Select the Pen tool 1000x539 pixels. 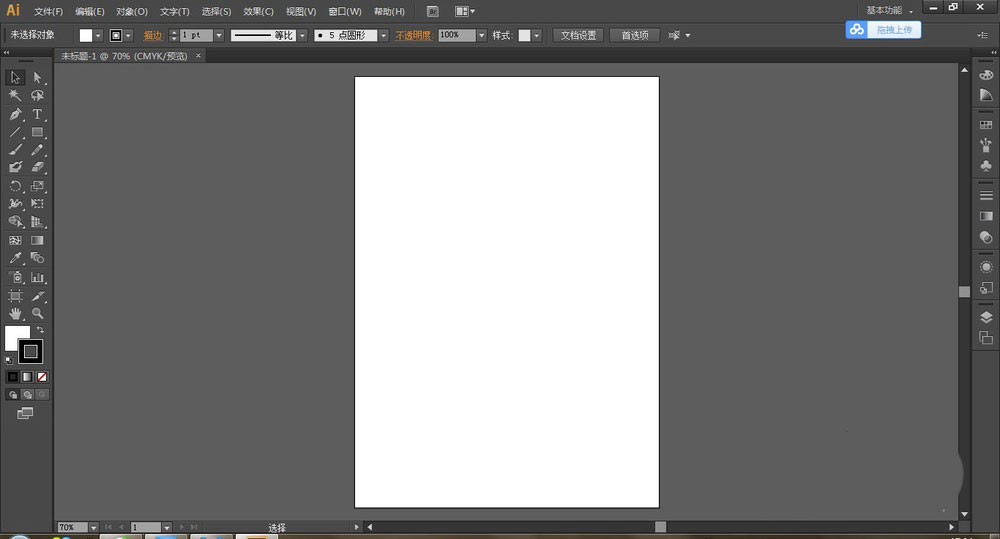(x=16, y=114)
